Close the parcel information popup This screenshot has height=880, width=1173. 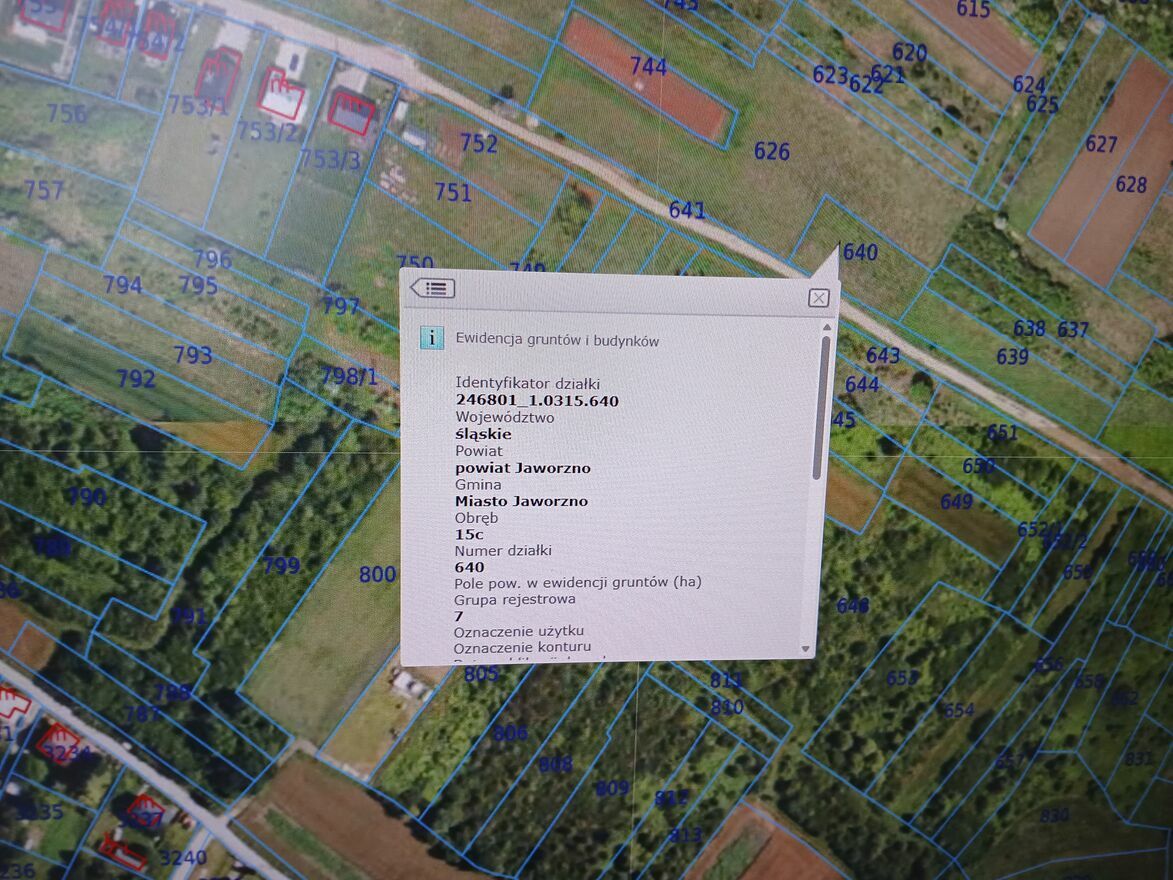coord(818,297)
